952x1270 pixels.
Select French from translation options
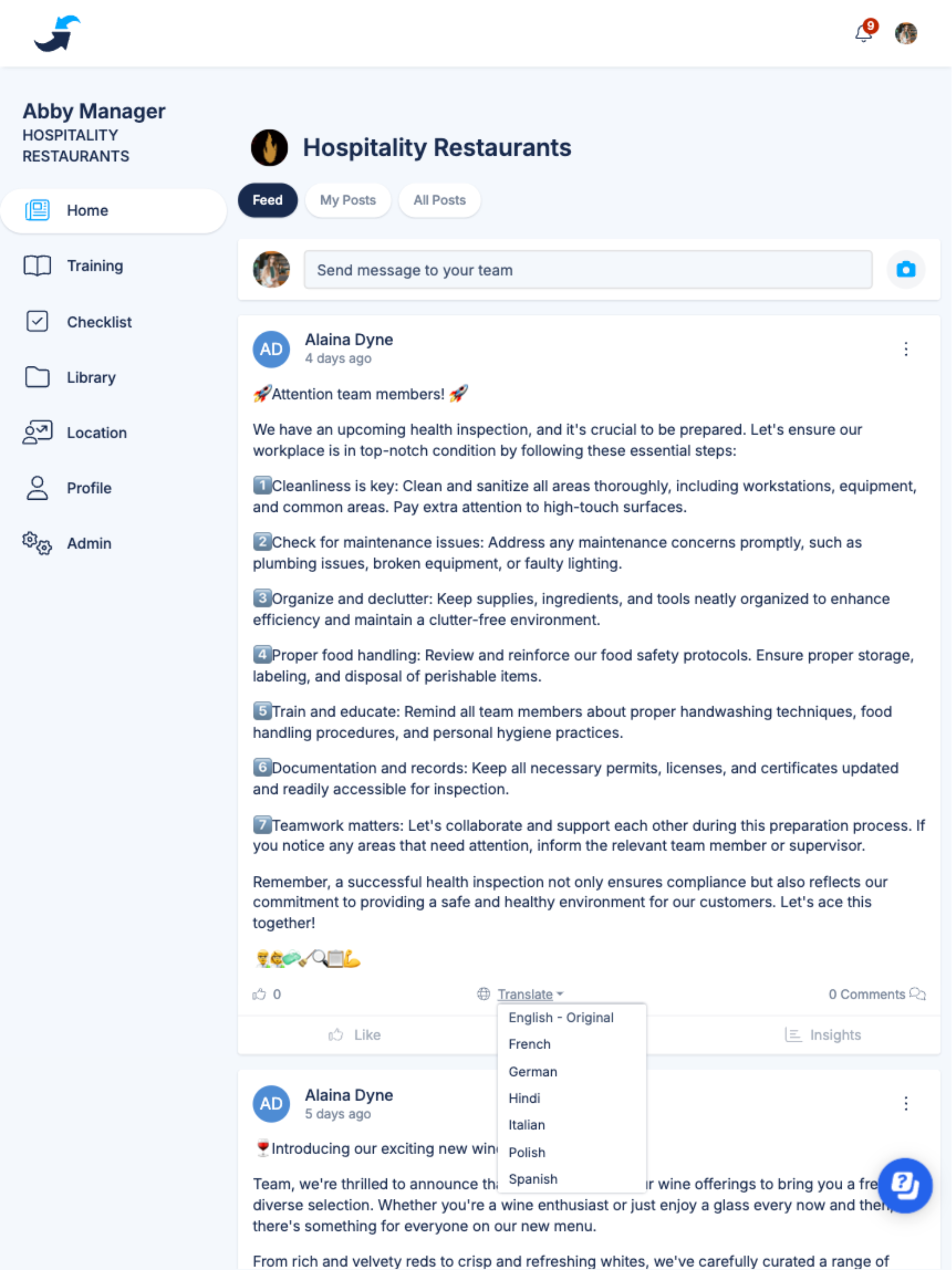[529, 1044]
